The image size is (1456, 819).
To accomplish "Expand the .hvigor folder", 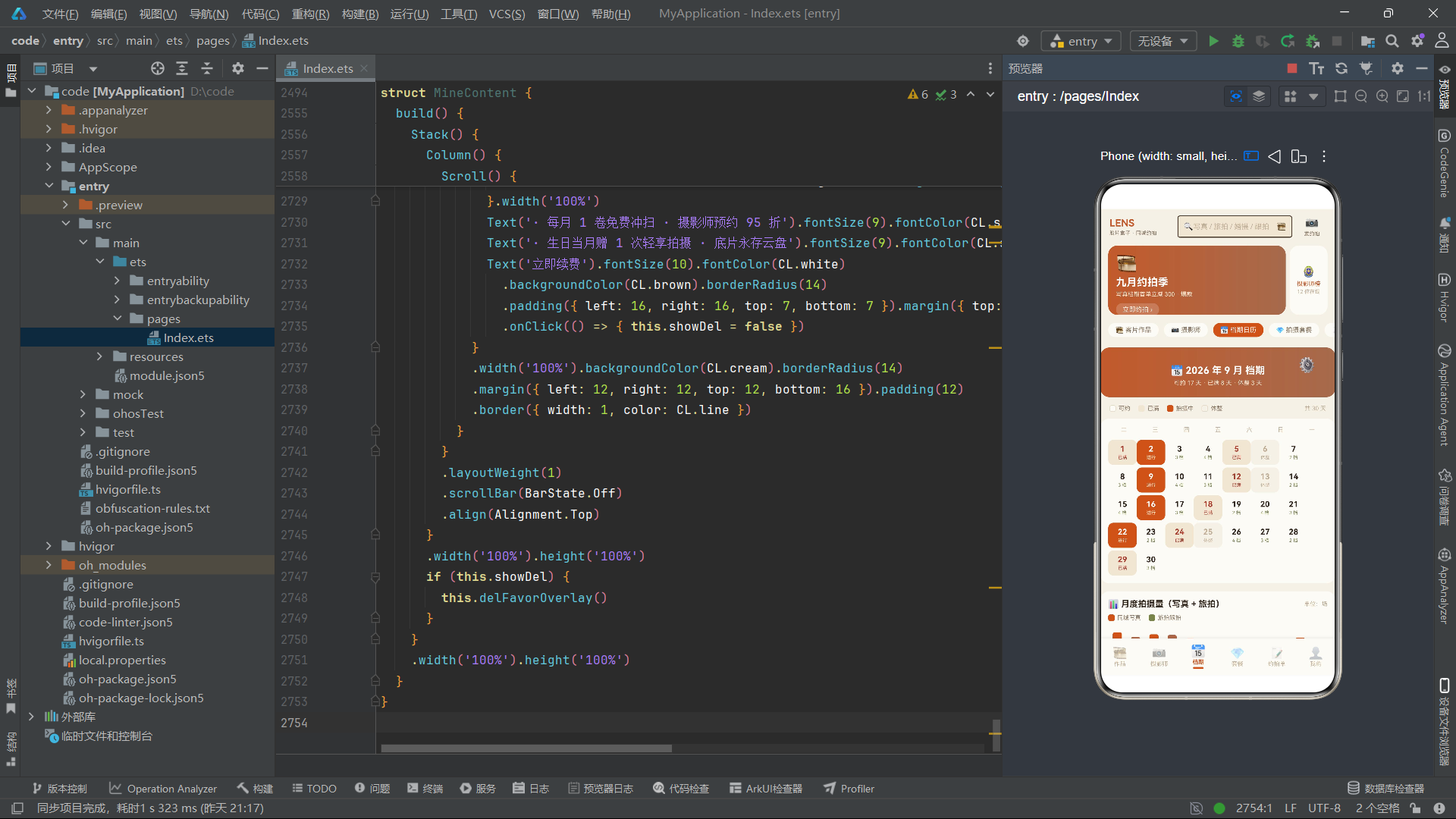I will (49, 129).
